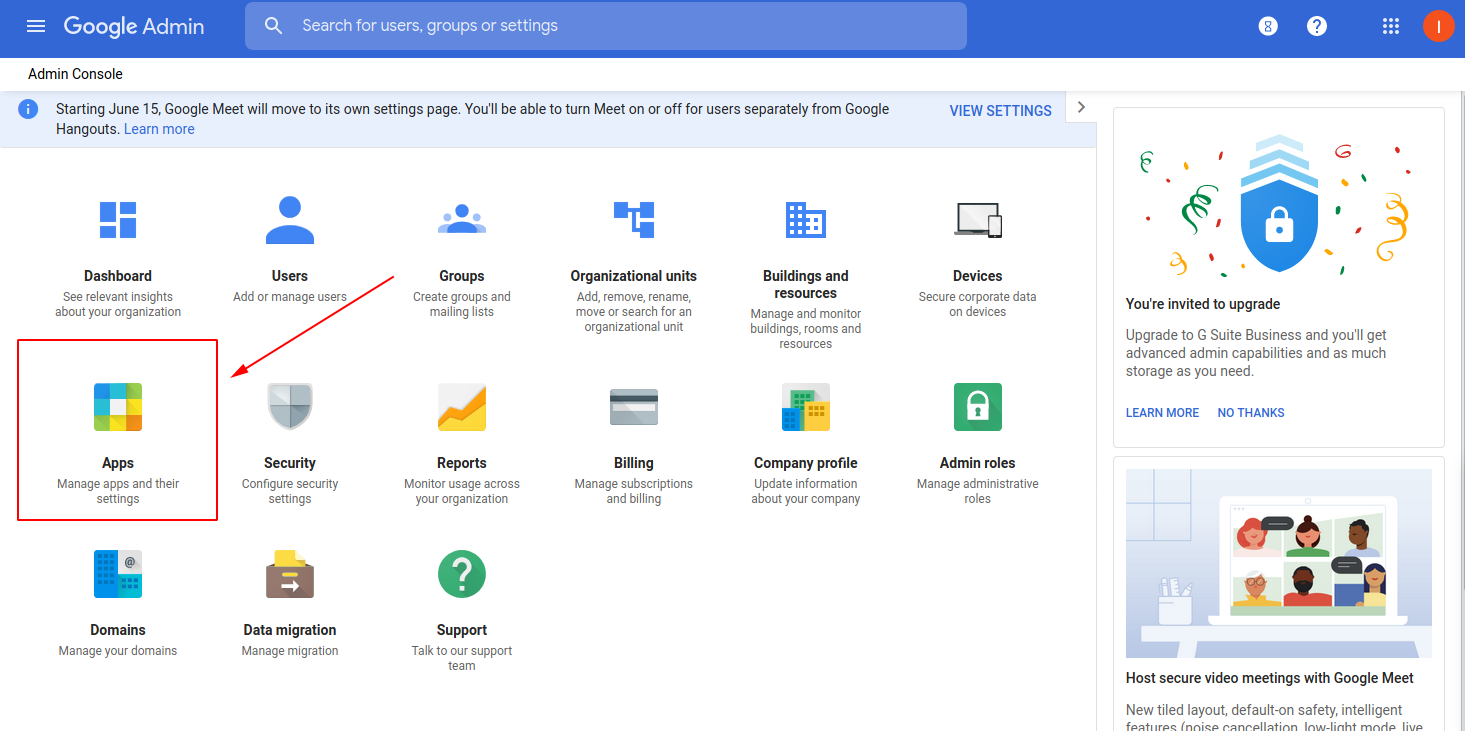Open the main hamburger menu
Image resolution: width=1465 pixels, height=731 pixels.
click(36, 26)
